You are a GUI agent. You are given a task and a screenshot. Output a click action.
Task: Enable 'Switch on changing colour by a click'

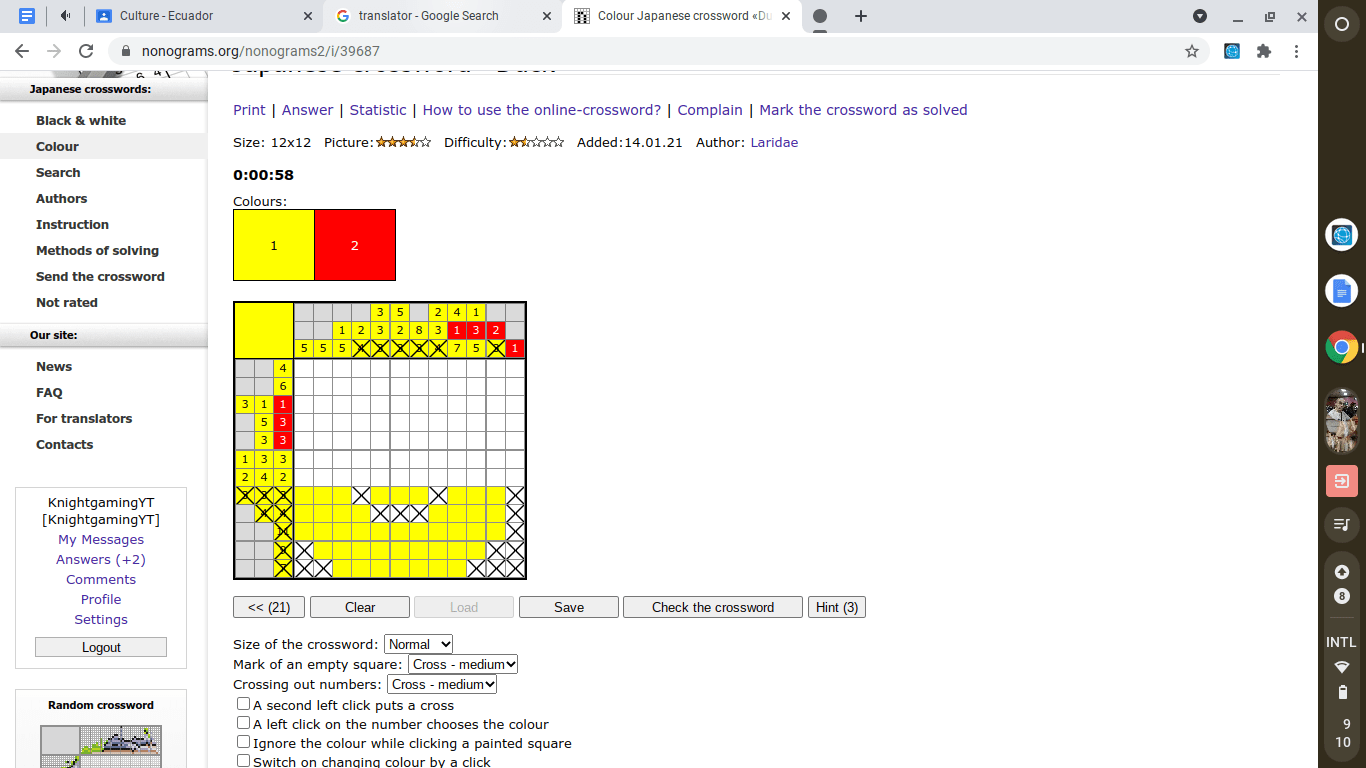point(243,760)
